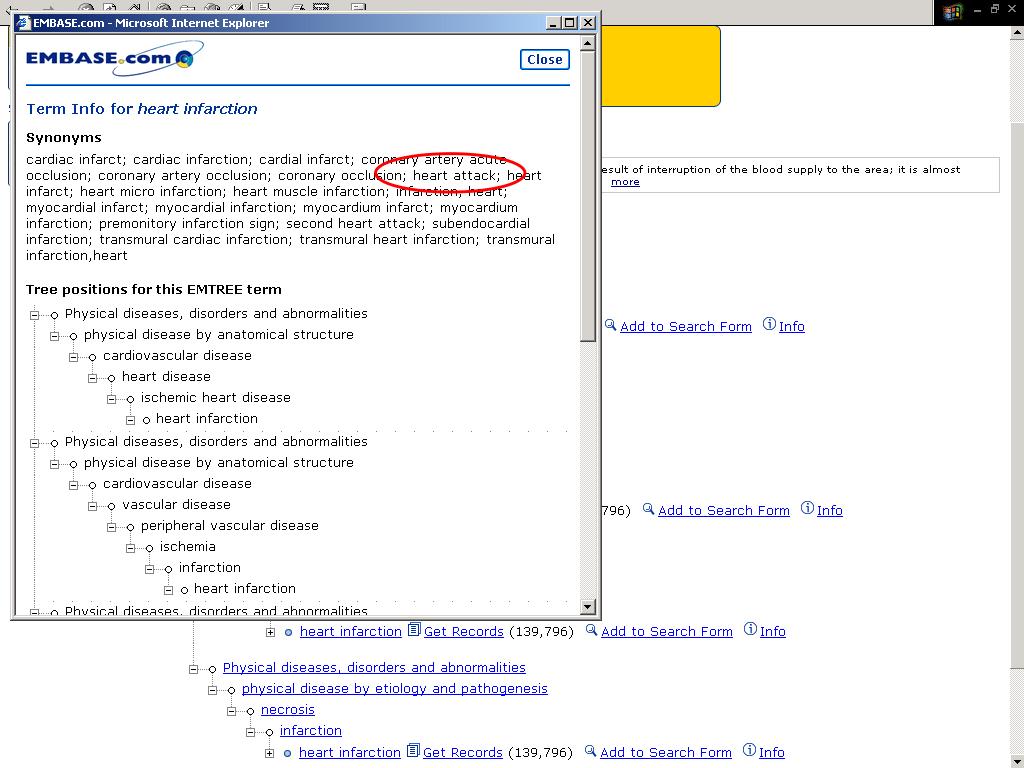Expand heart infarction node under necrosis infarction branch

pyautogui.click(x=269, y=753)
